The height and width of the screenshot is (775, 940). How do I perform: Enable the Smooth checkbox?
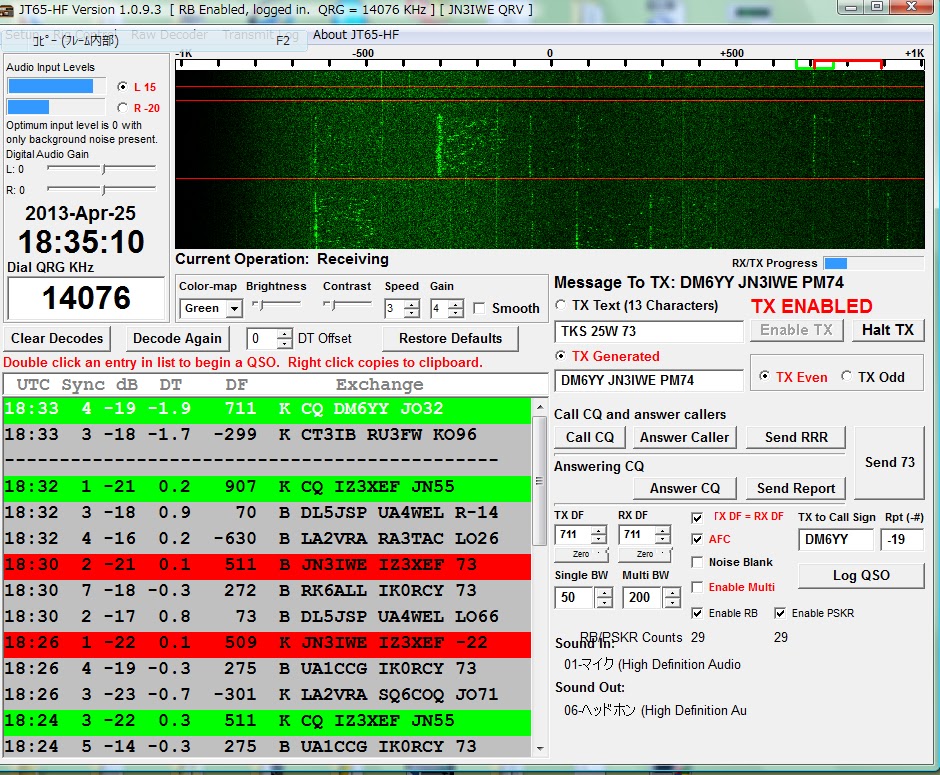[479, 308]
